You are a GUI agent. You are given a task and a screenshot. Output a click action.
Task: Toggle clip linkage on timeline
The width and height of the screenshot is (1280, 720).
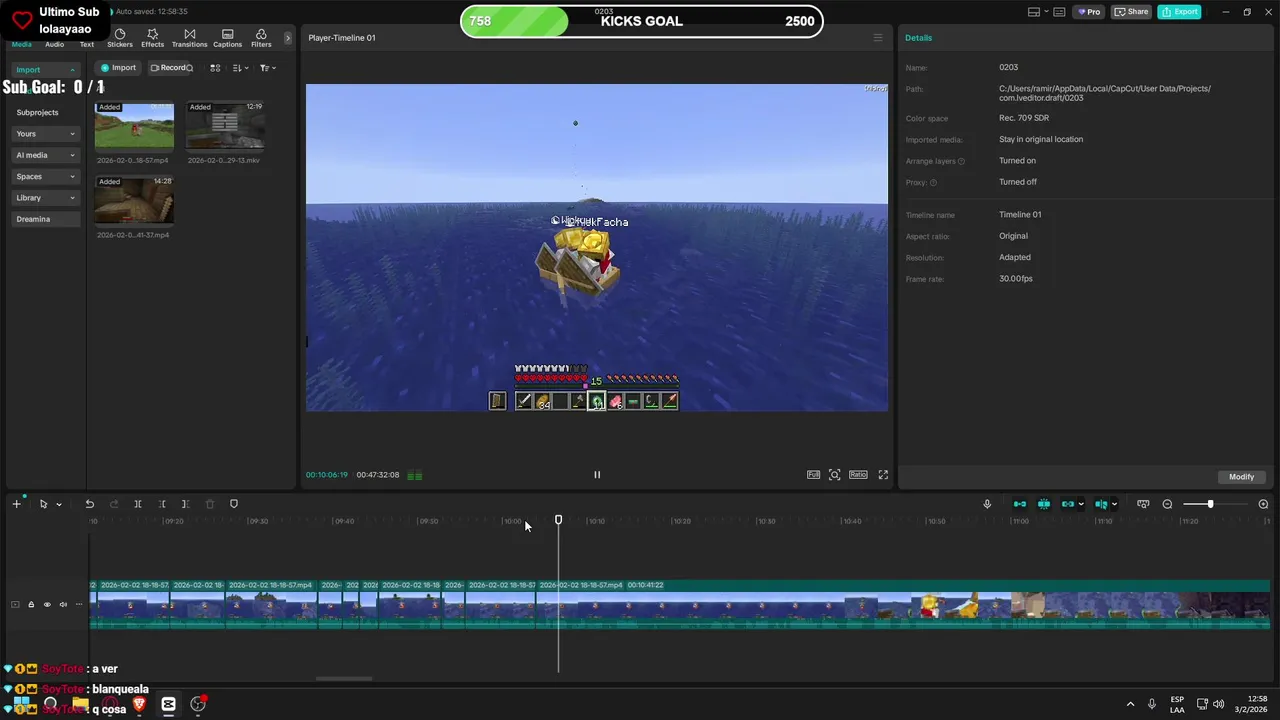pos(1068,504)
